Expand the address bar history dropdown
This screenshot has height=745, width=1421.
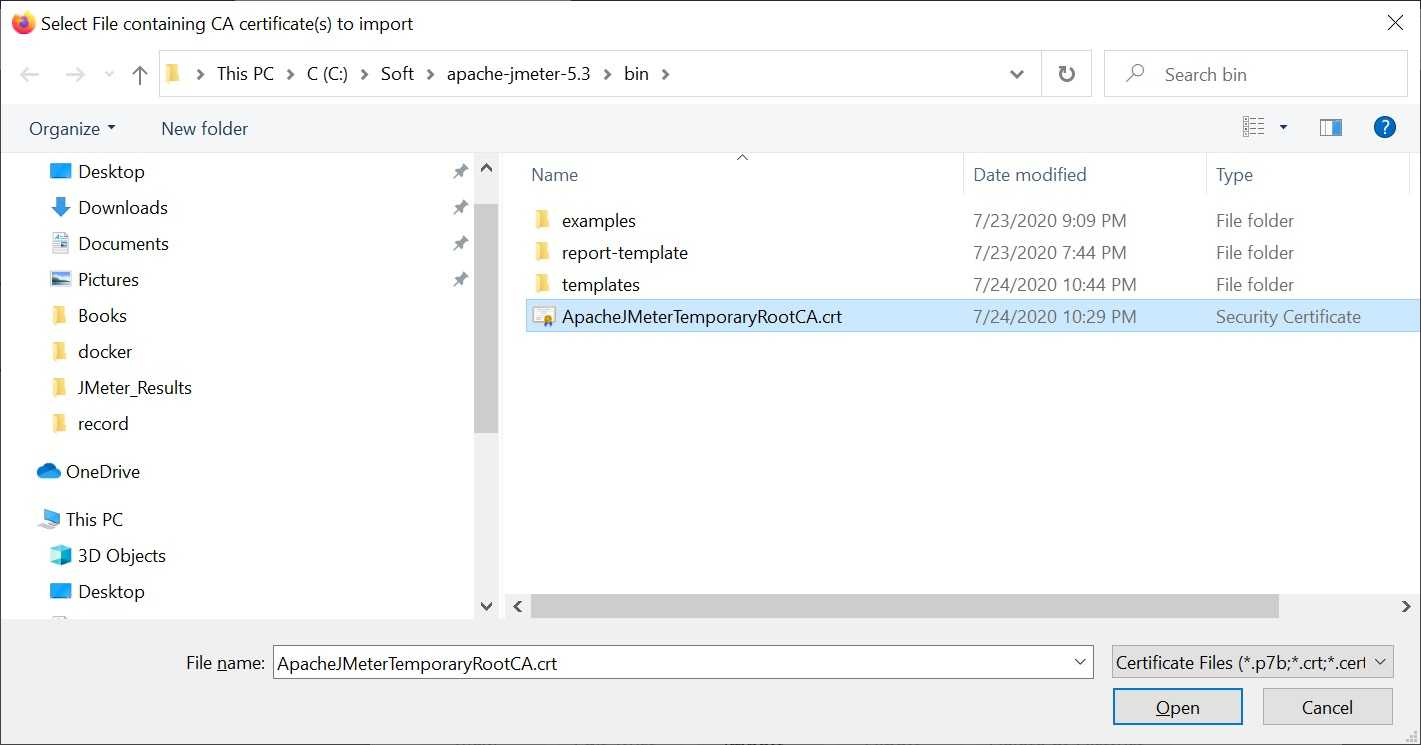[x=1016, y=75]
